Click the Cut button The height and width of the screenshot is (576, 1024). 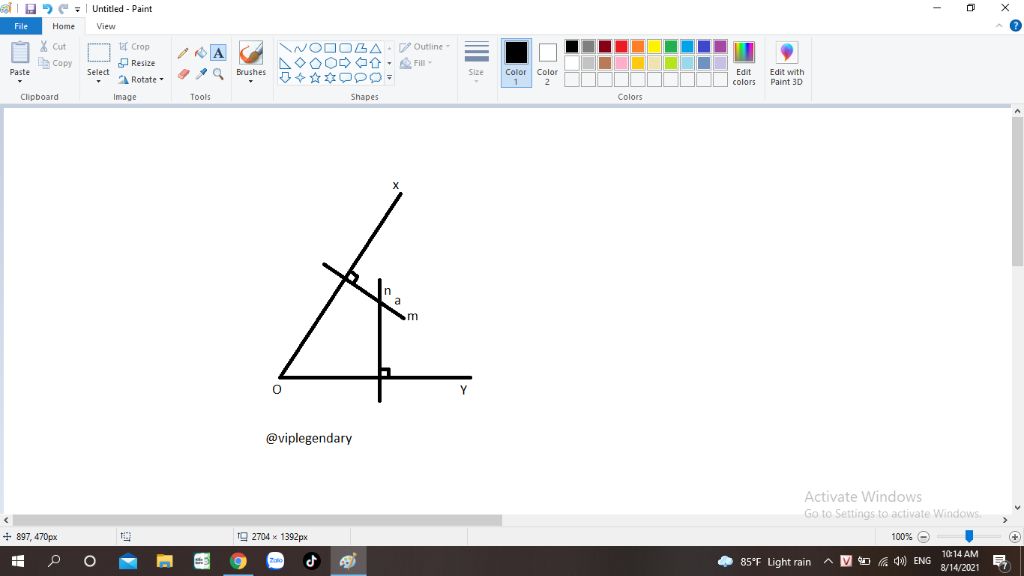pos(53,46)
